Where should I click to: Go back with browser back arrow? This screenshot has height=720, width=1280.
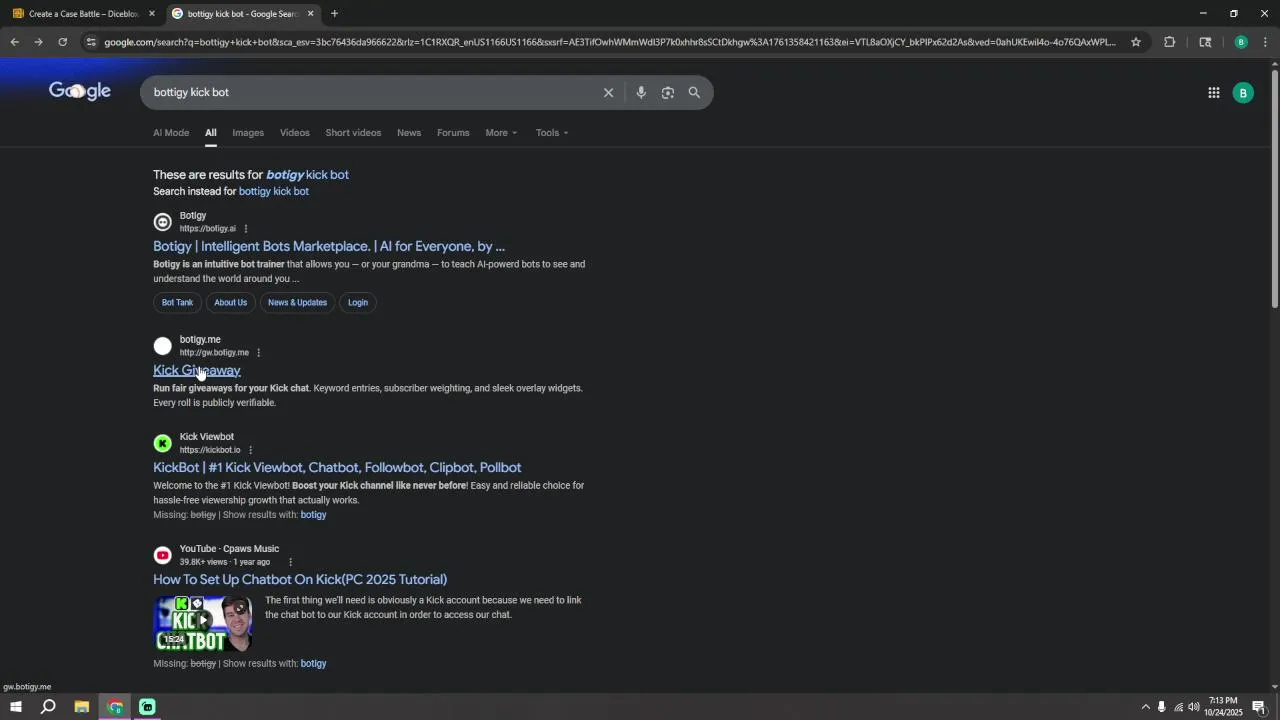(14, 42)
